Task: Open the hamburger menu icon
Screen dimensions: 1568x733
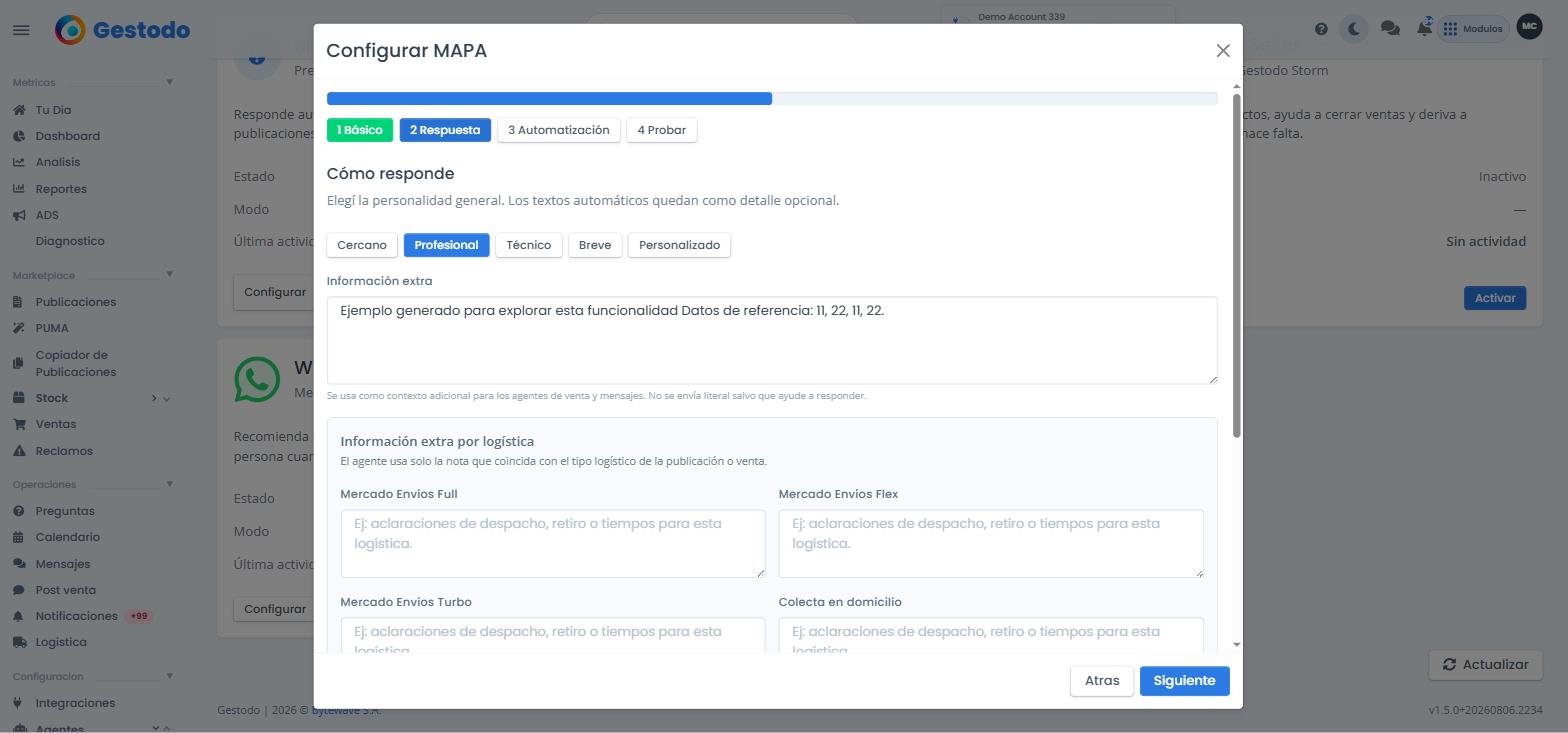Action: coord(21,30)
